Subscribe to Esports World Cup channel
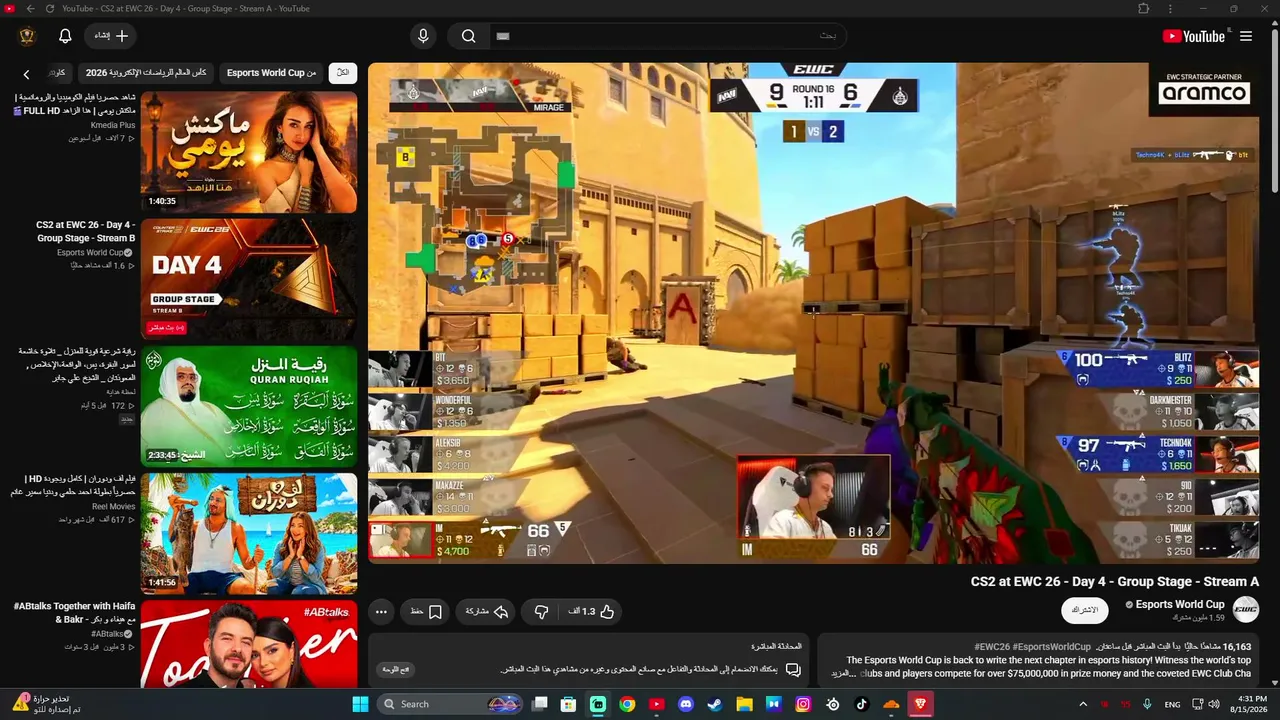Screen dimensions: 1280x720 [x=1085, y=610]
